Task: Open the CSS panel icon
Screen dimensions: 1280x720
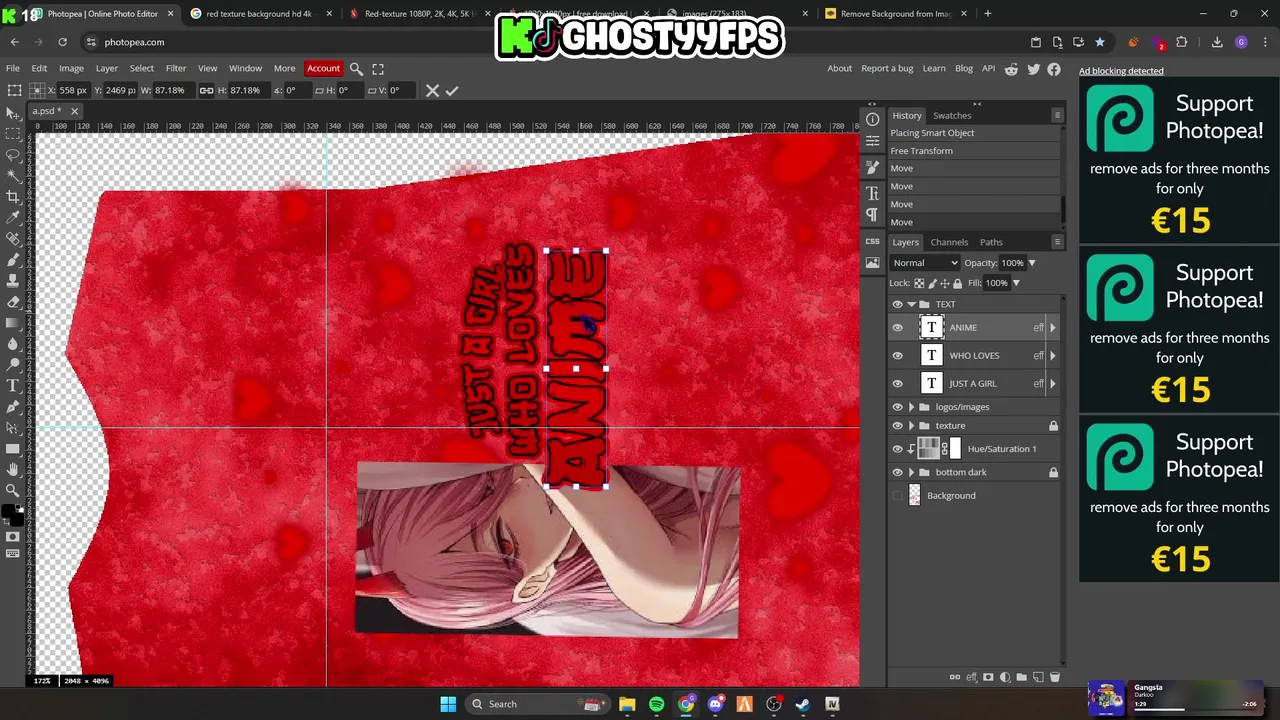Action: pyautogui.click(x=872, y=241)
